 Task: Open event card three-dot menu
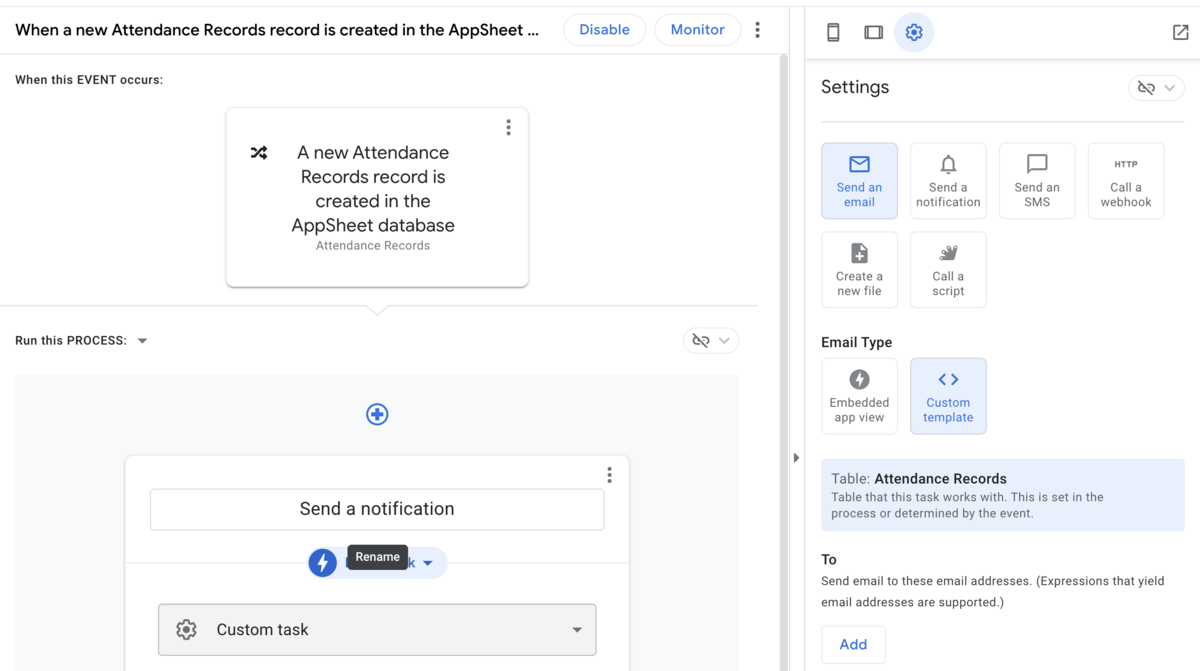(508, 127)
